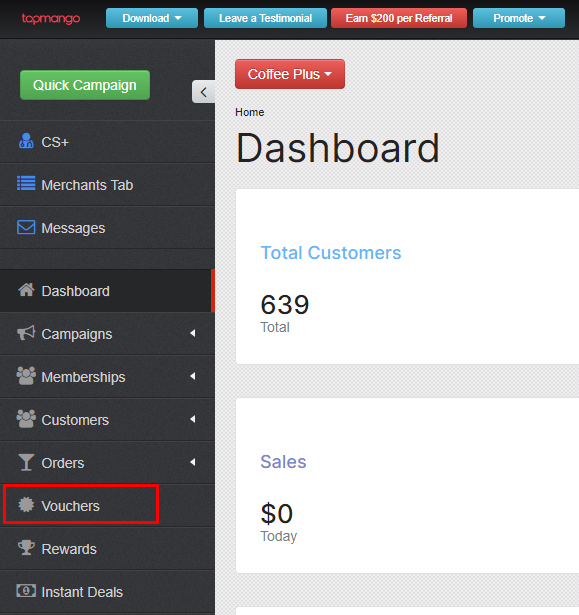Expand the Customers submenu arrow
This screenshot has width=579, height=615.
coord(193,419)
